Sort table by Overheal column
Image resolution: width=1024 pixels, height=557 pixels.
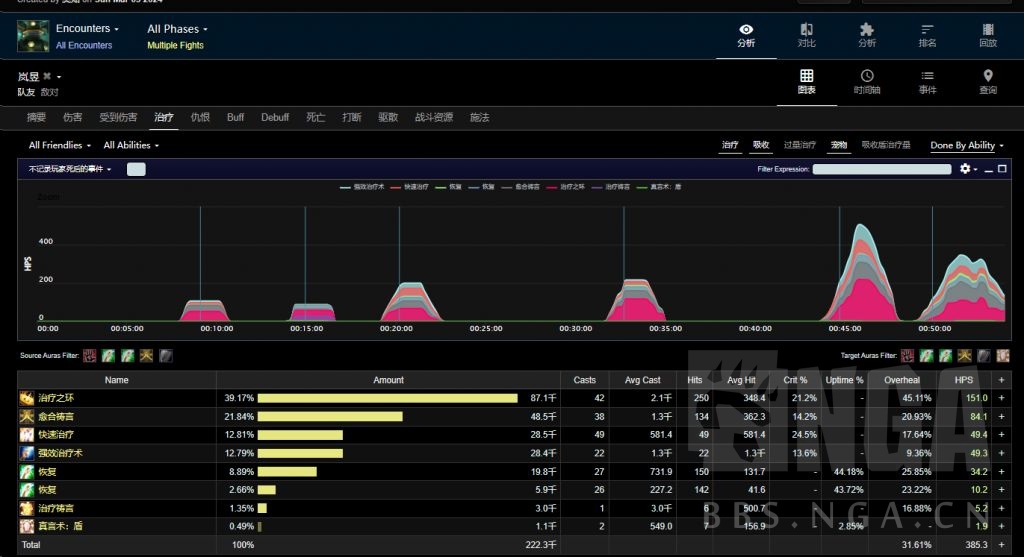point(902,380)
